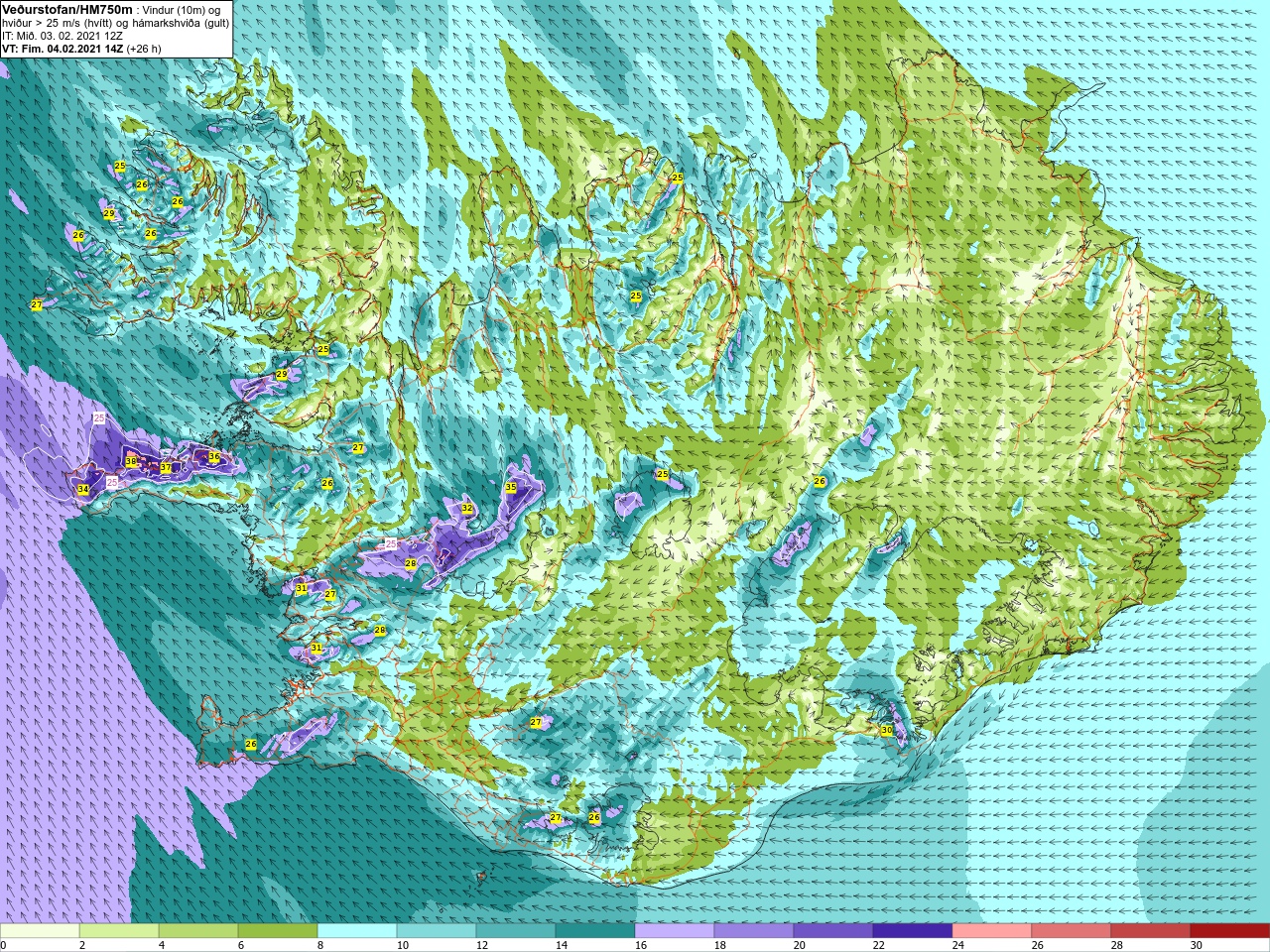Viewport: 1270px width, 952px height.
Task: Click the 'IT: Mið. 03. 02. 2021 12Z' line
Action: coord(63,36)
